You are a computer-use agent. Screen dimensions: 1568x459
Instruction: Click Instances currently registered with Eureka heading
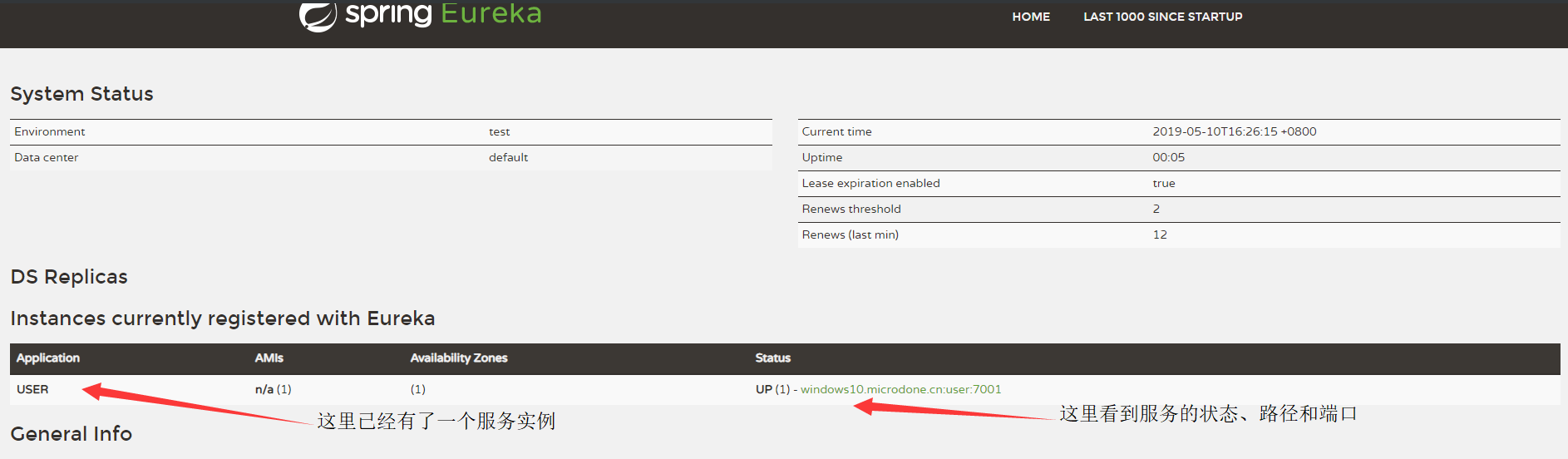click(222, 318)
